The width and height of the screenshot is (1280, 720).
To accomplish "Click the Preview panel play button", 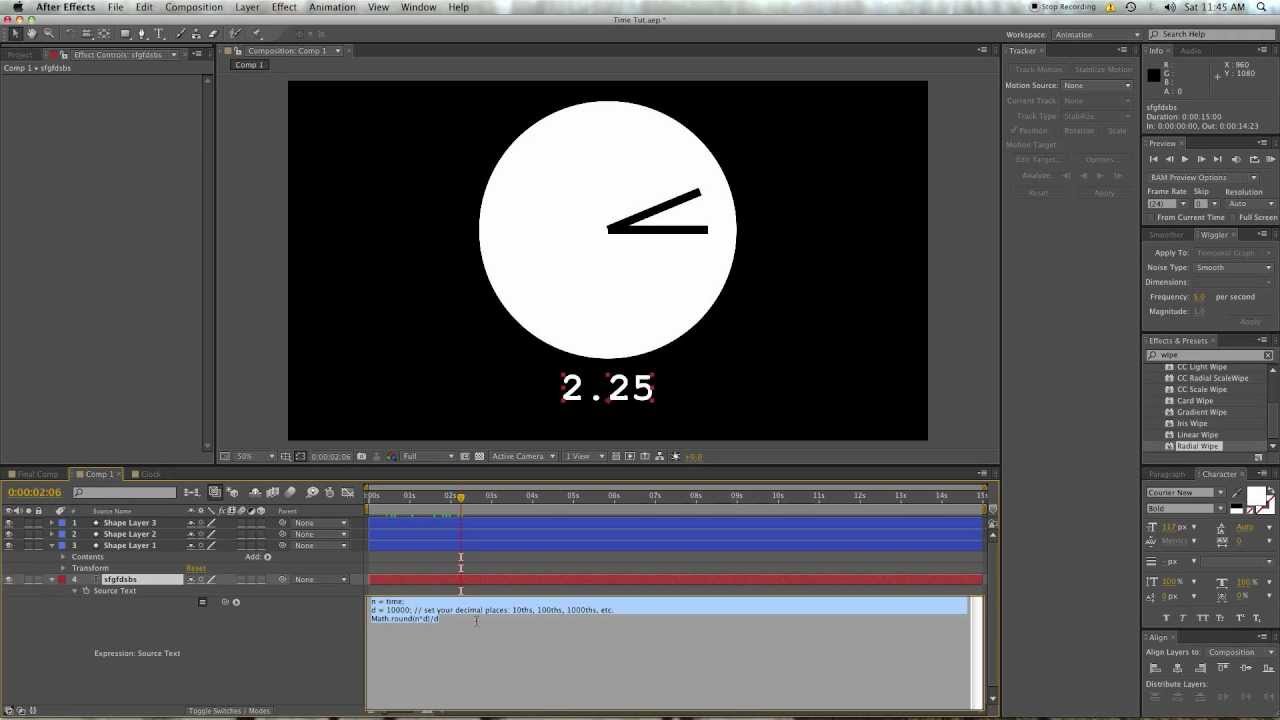I will click(1185, 159).
